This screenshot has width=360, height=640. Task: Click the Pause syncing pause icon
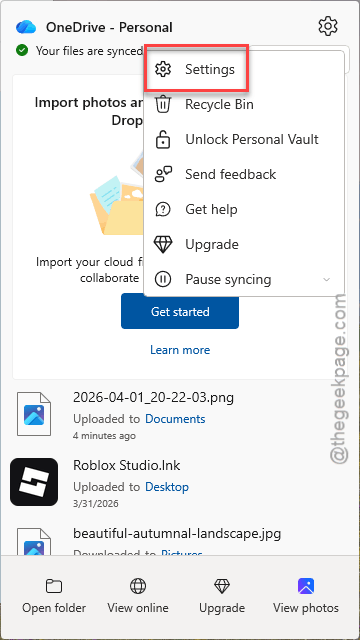pyautogui.click(x=163, y=280)
